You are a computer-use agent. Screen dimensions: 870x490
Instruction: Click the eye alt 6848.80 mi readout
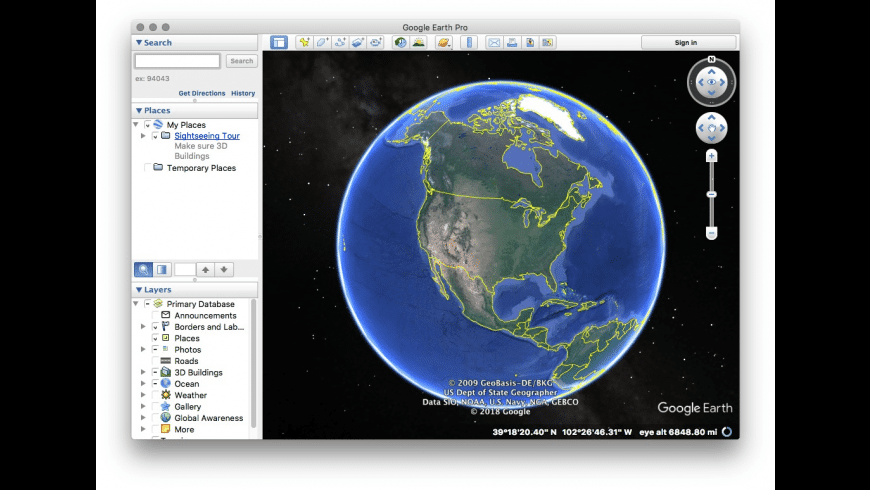(678, 432)
